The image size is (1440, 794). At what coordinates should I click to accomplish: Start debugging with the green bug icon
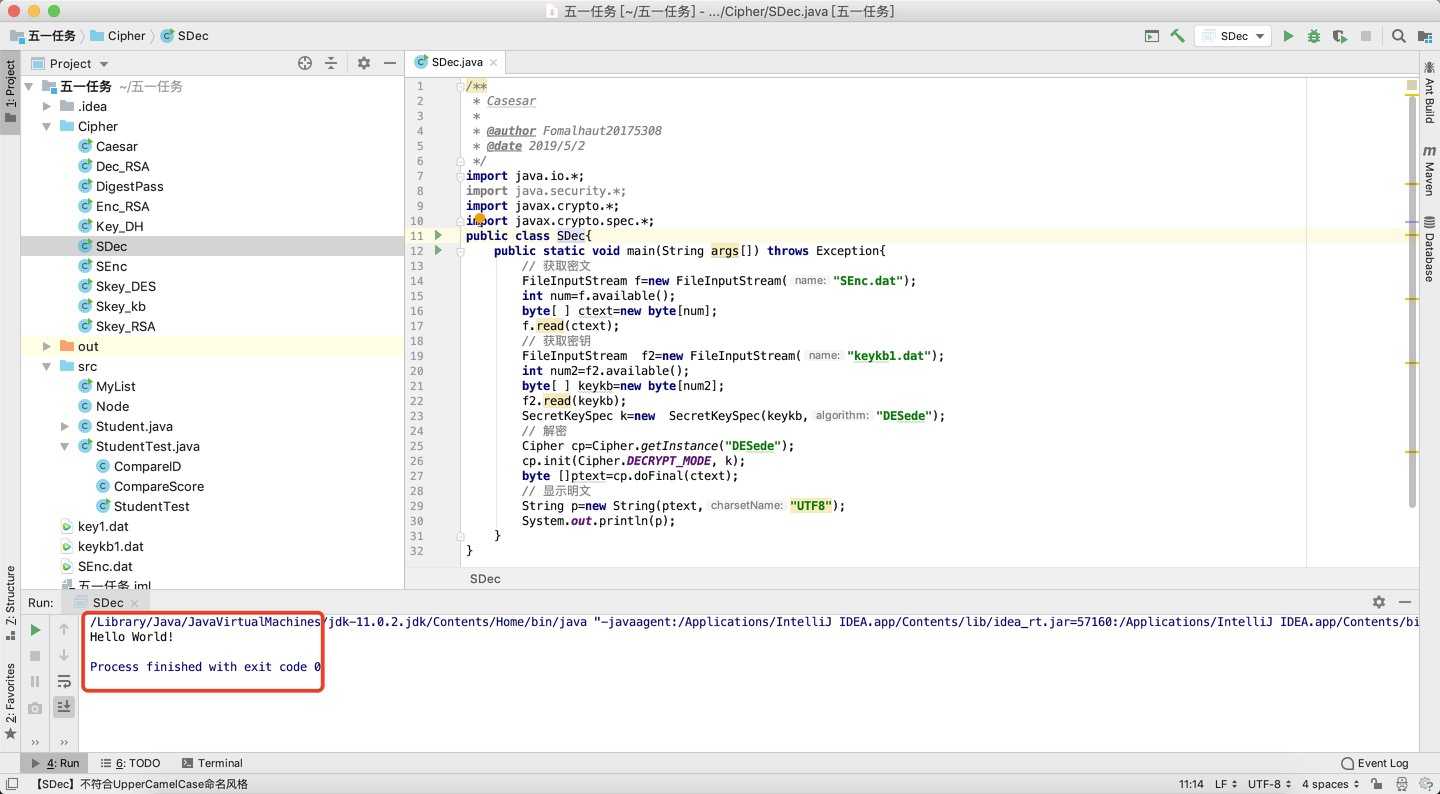1314,36
